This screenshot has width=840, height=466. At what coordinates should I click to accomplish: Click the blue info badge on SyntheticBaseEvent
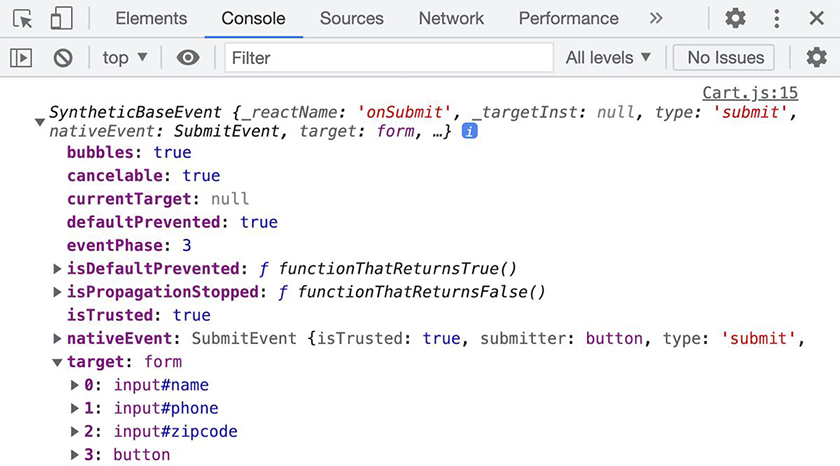tap(469, 131)
